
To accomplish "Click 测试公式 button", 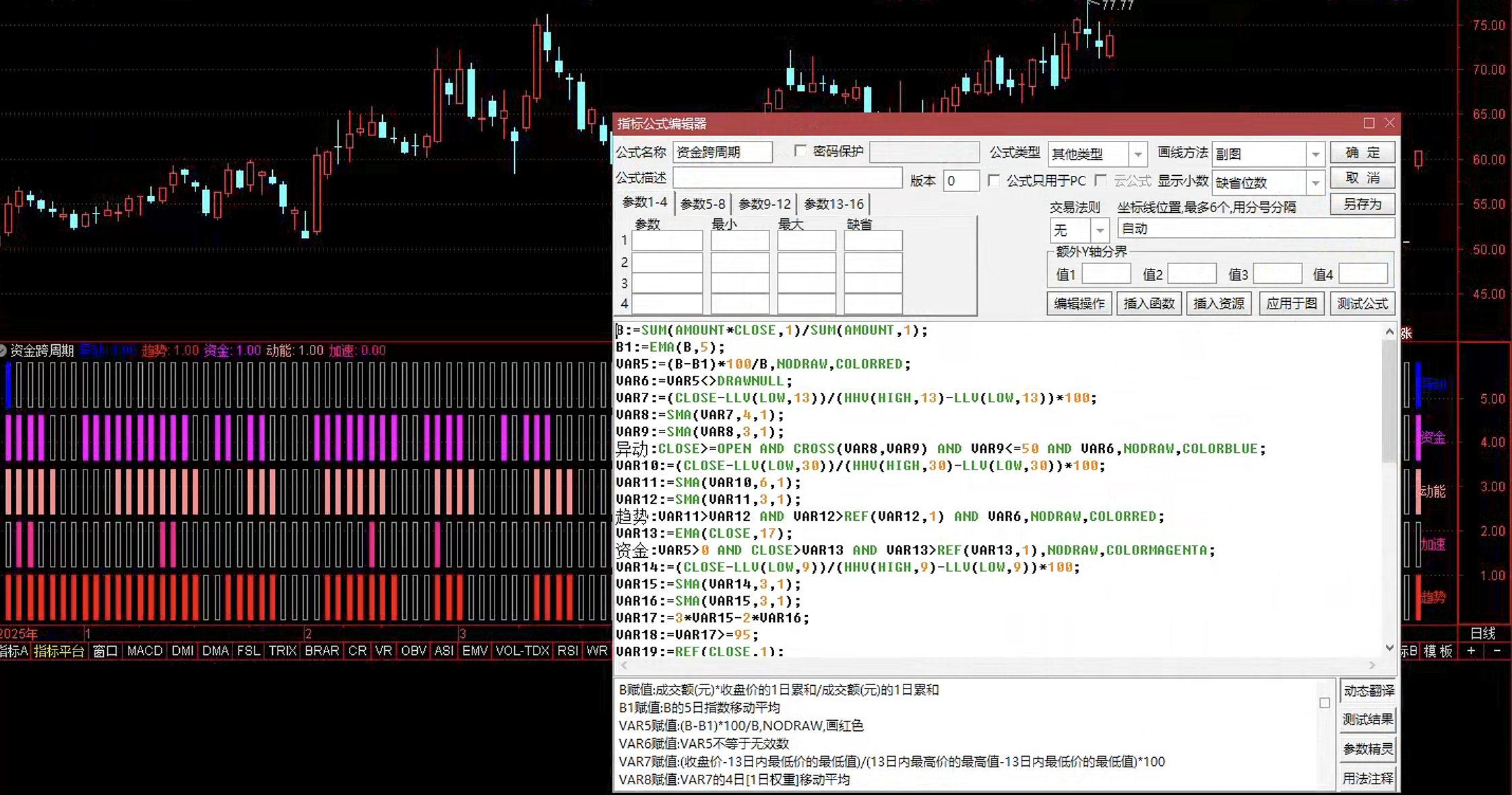I will (1362, 304).
